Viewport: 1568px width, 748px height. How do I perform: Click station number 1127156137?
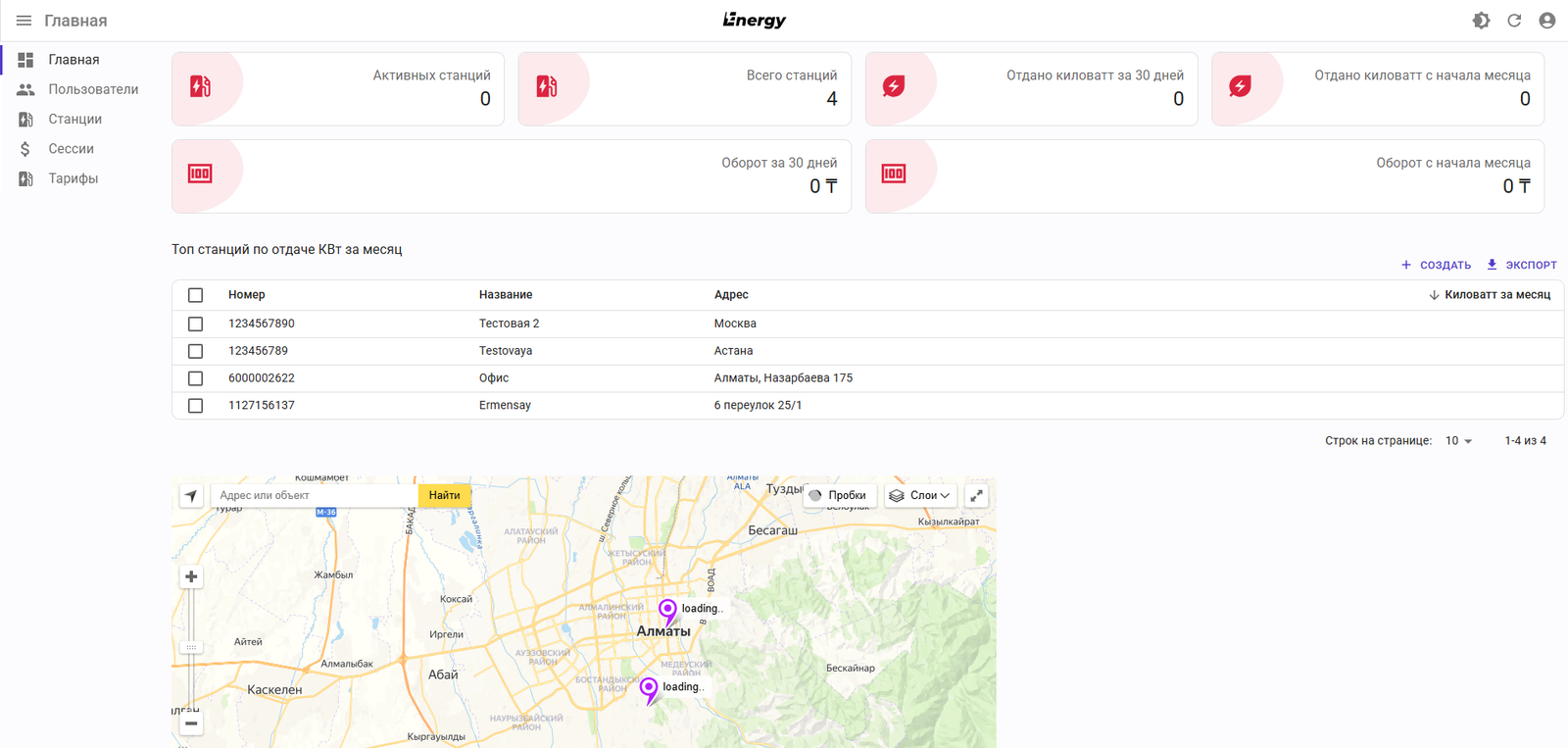click(x=262, y=406)
